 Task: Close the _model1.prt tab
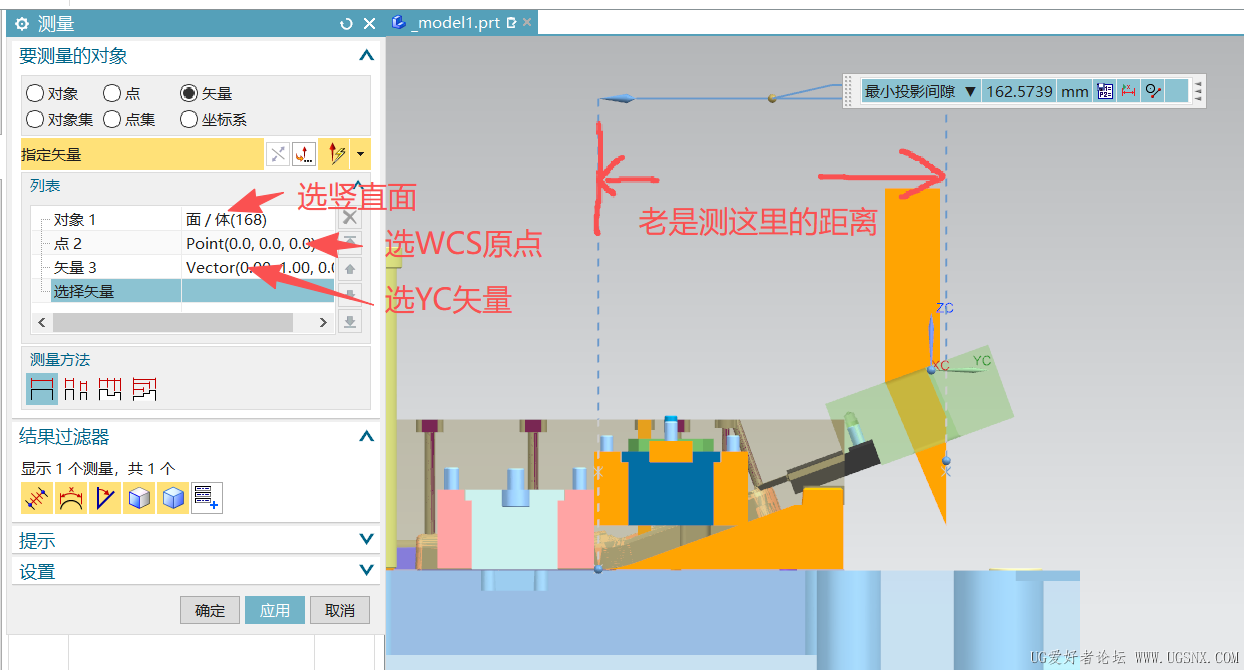coord(527,22)
